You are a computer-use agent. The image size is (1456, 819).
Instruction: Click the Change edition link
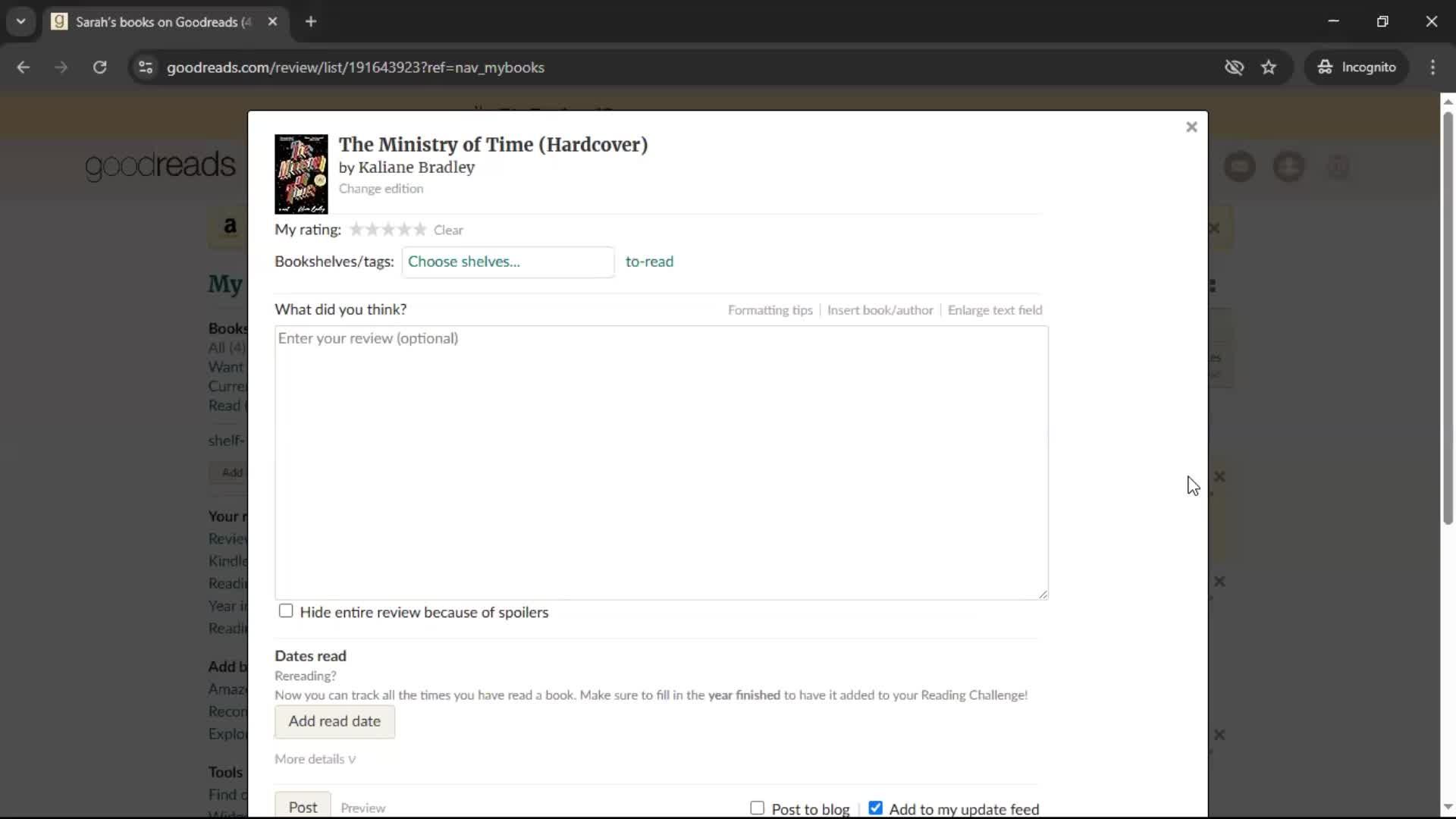pyautogui.click(x=381, y=189)
